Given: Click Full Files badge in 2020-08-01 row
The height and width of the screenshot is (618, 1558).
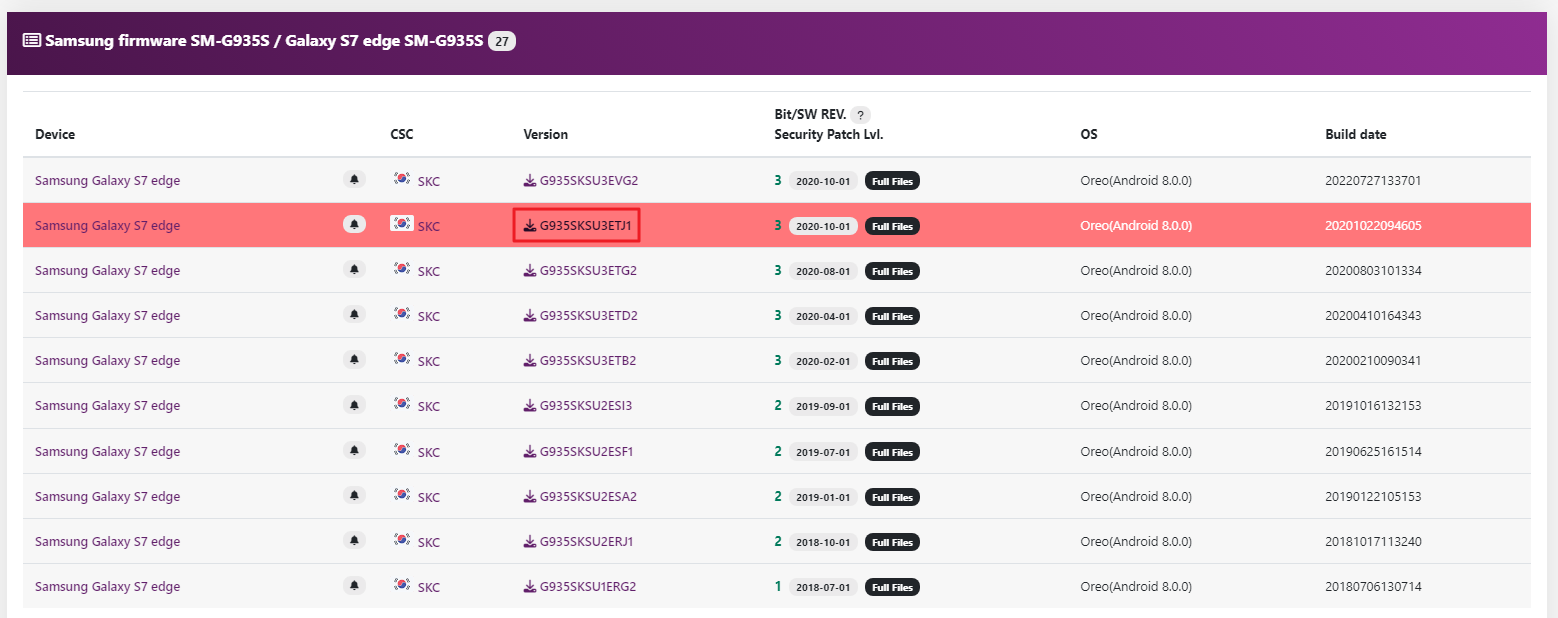Looking at the screenshot, I should pyautogui.click(x=892, y=271).
